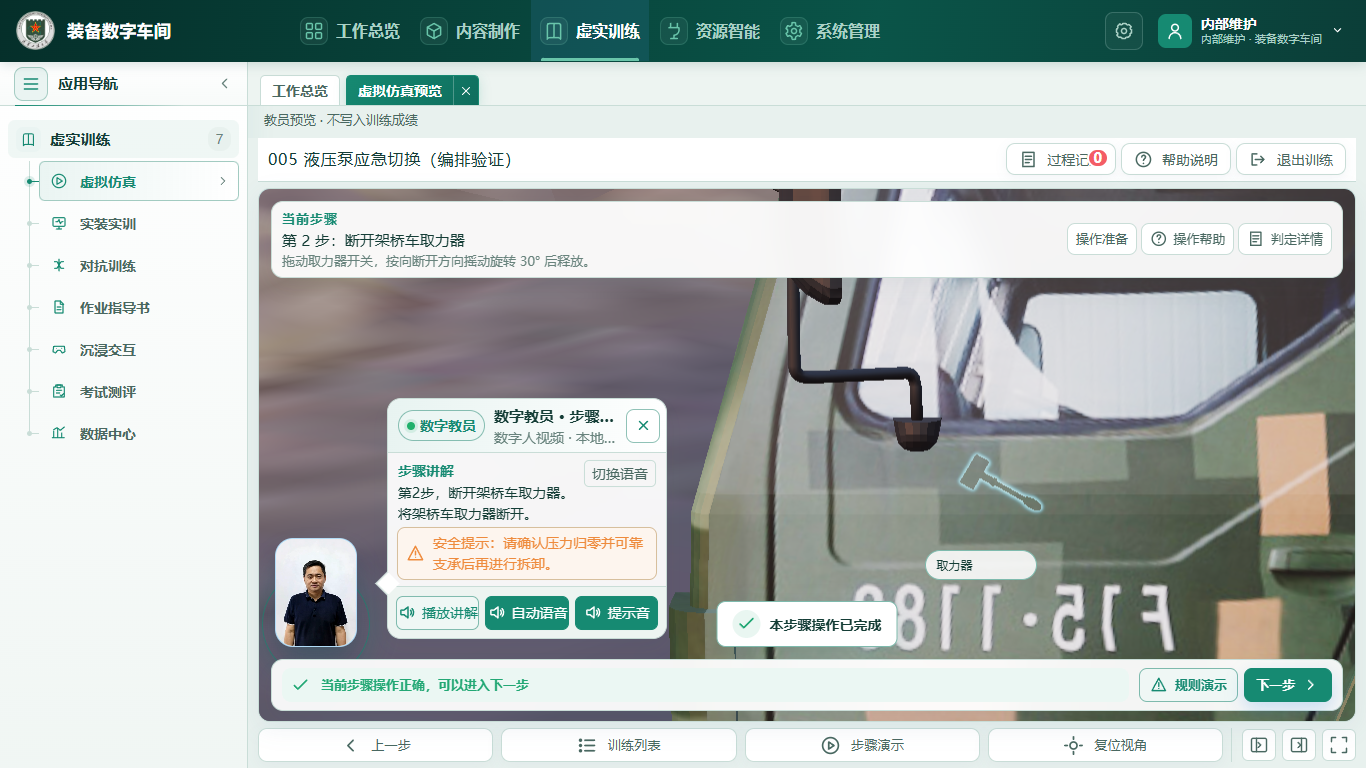Click the 切换语音 button
Screen dimensions: 1366x768
click(x=620, y=474)
